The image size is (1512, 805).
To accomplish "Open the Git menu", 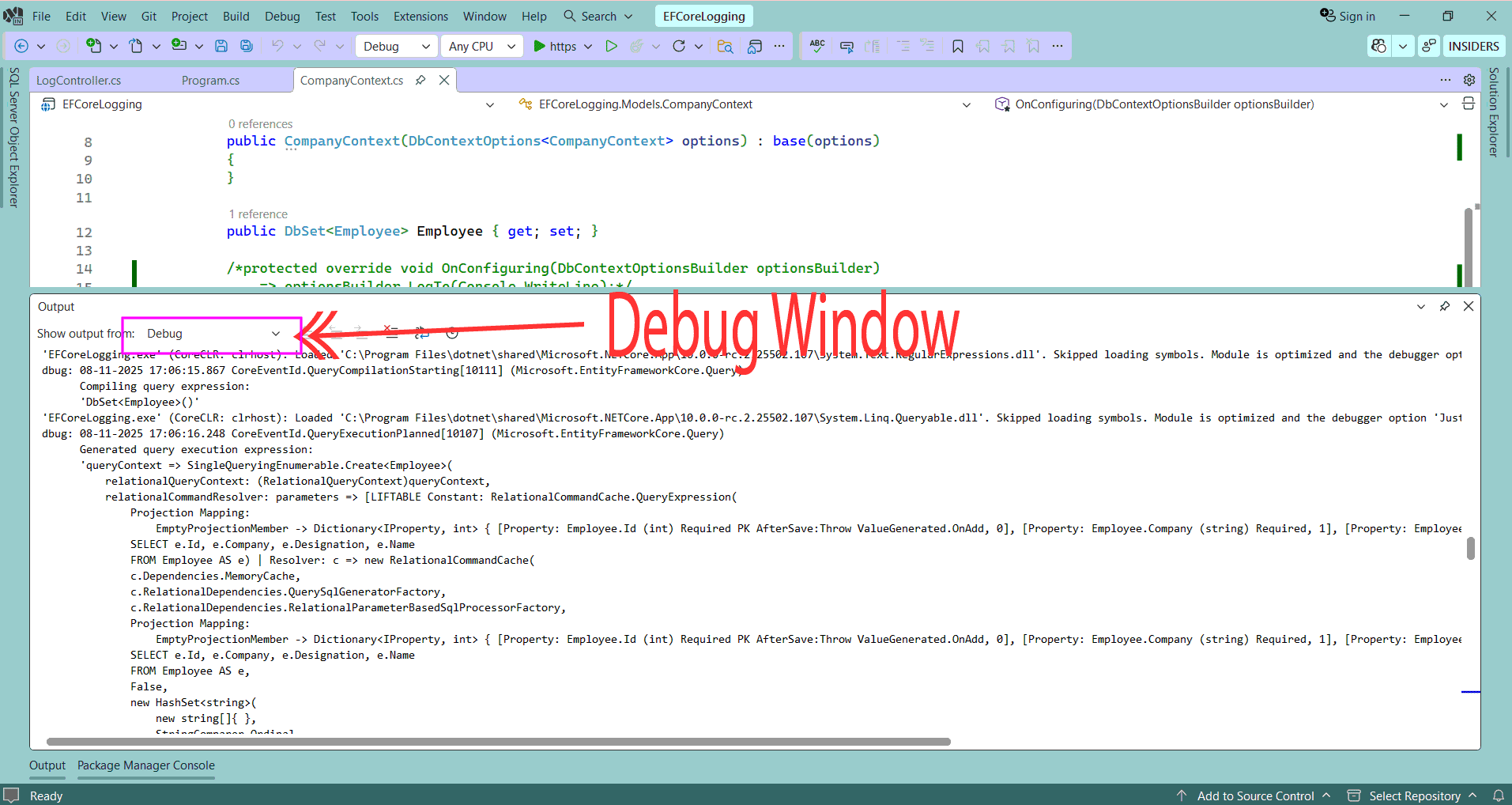I will [149, 16].
